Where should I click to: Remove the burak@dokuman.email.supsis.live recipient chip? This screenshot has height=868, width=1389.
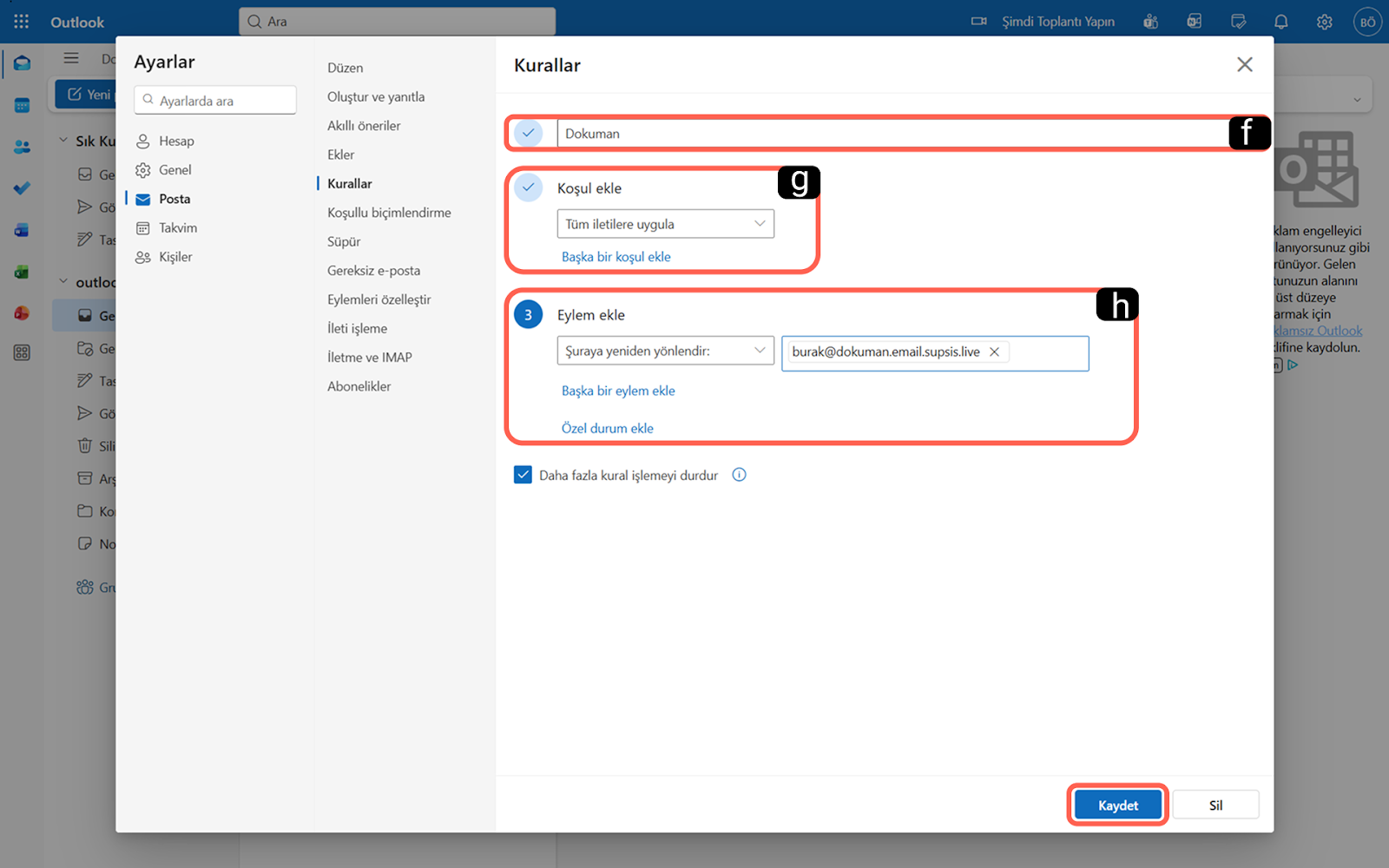[x=994, y=352]
